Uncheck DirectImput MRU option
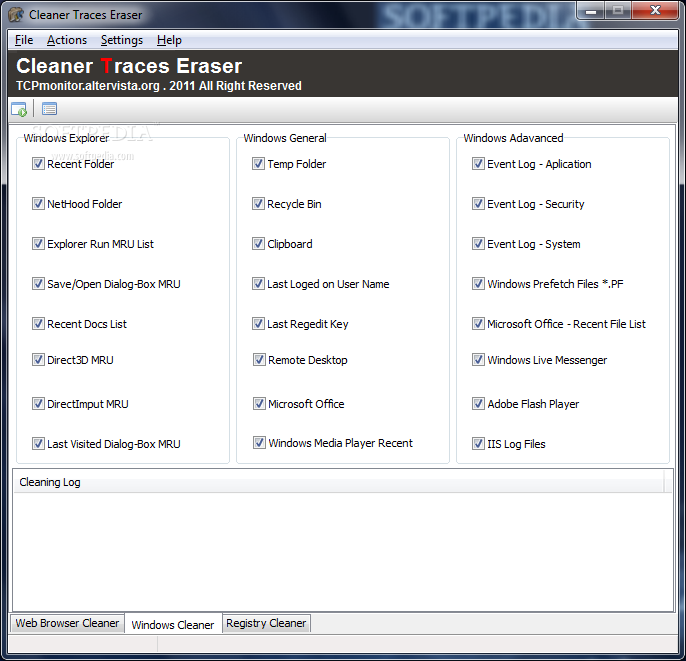Viewport: 686px width, 661px height. click(x=38, y=404)
